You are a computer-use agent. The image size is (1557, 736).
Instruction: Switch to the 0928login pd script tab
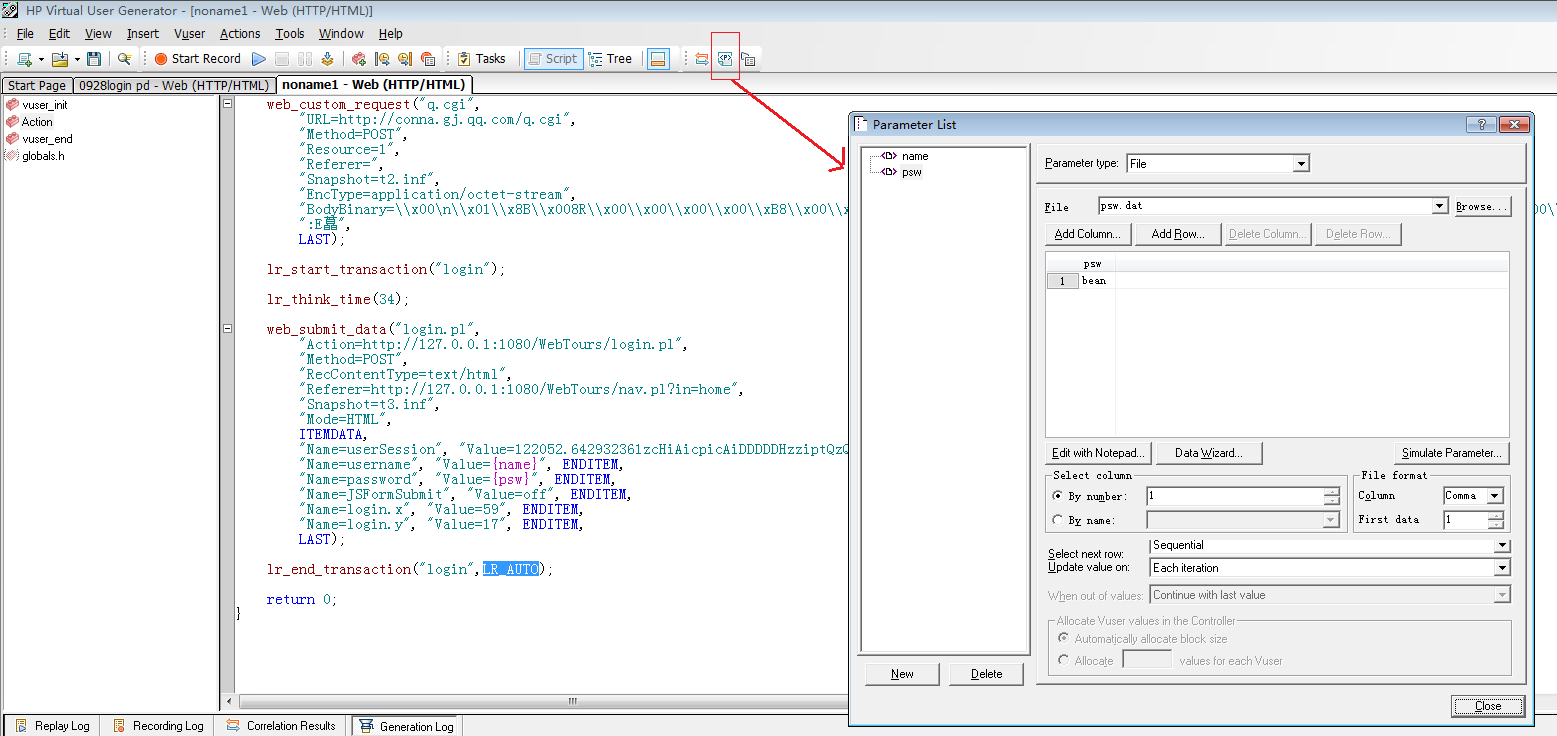(x=174, y=86)
